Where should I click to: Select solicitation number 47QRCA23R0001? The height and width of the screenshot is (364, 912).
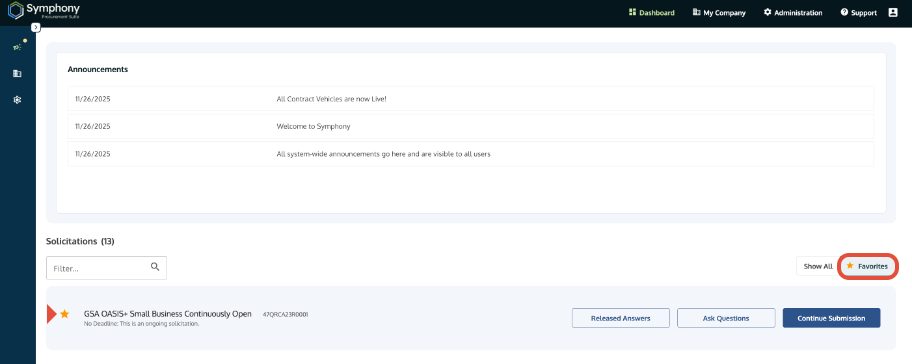(x=285, y=315)
